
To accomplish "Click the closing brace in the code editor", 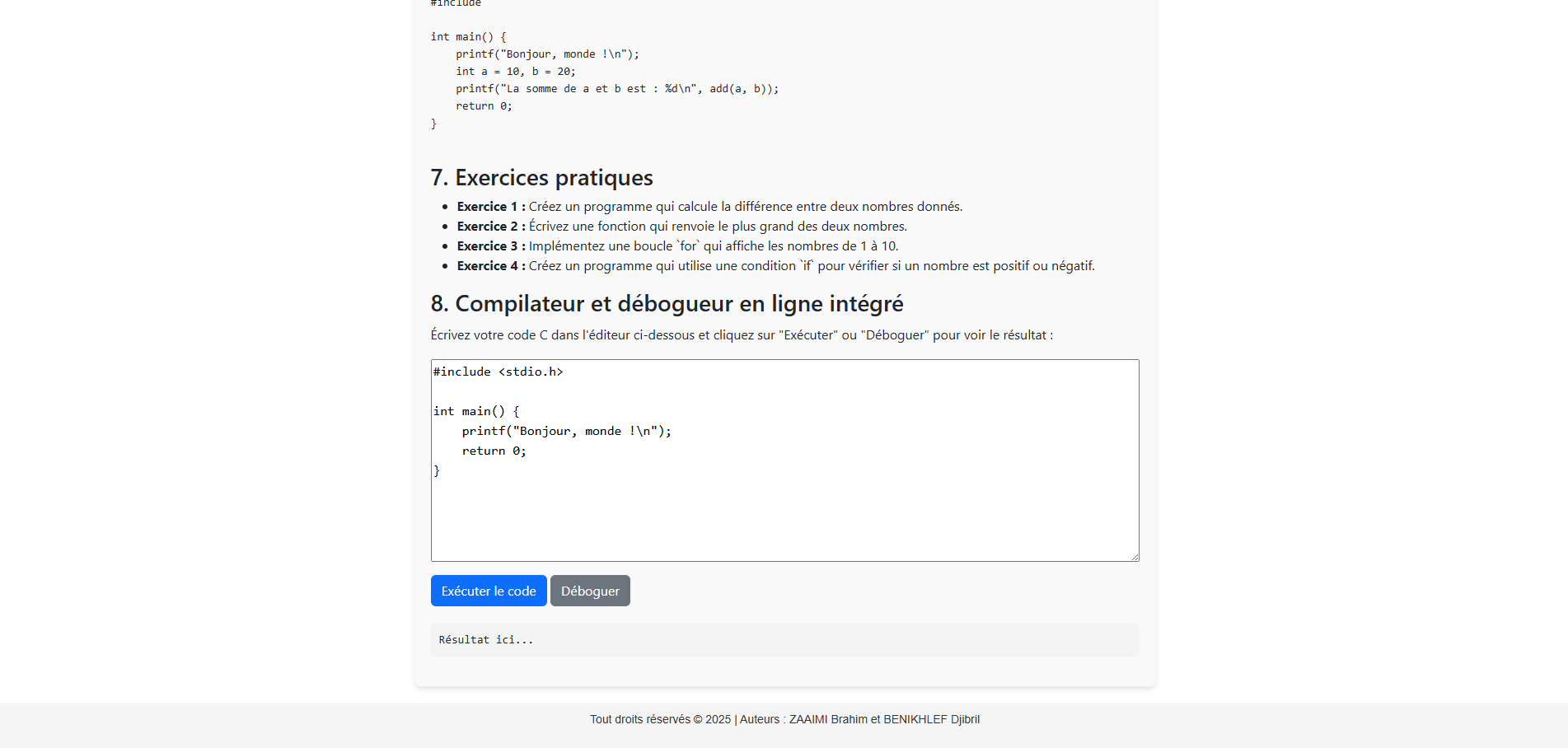I will (437, 470).
